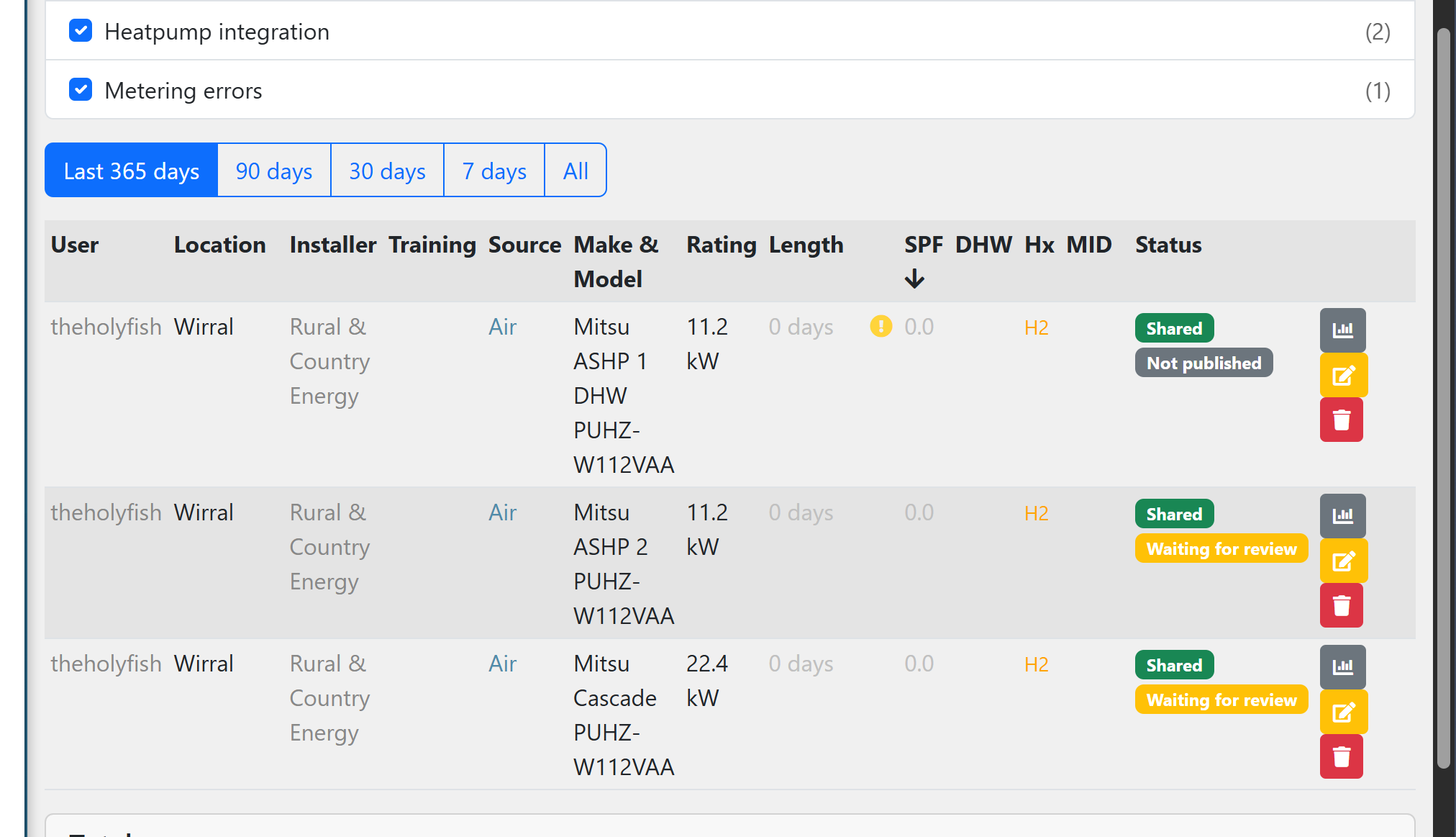
Task: Sort table by Location column header
Action: click(219, 245)
